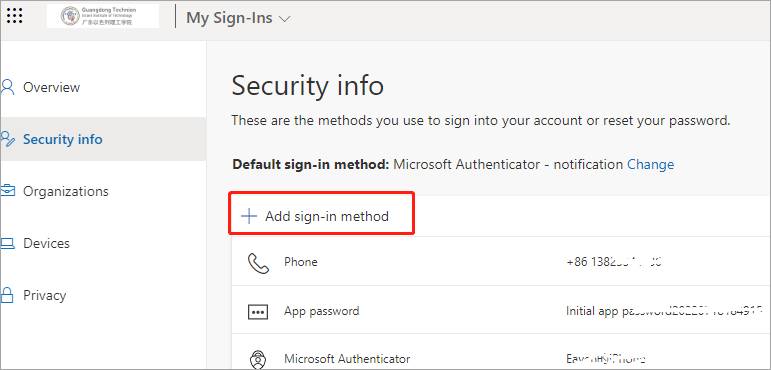The image size is (771, 370).
Task: Select the App password row
Action: 501,310
